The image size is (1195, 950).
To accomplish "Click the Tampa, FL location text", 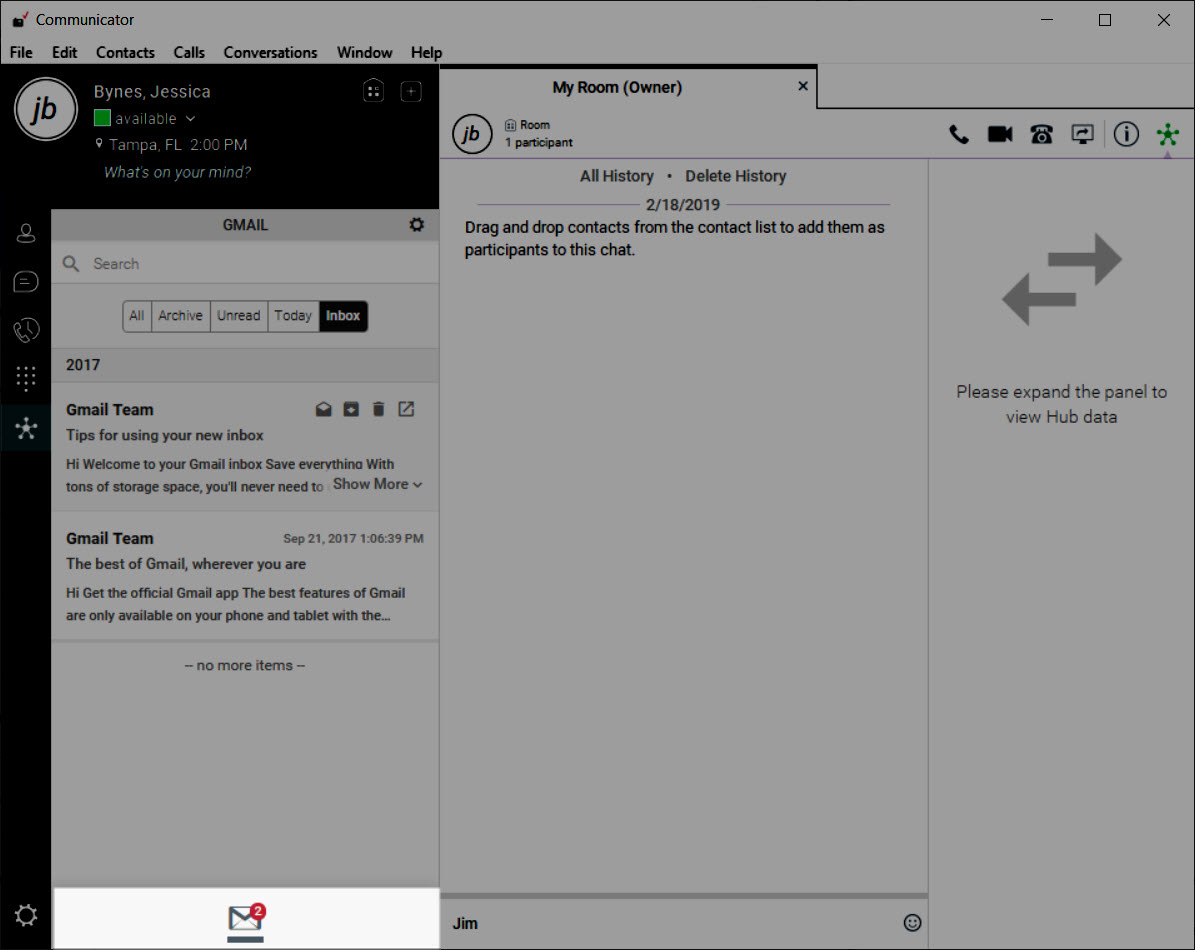I will (x=145, y=145).
